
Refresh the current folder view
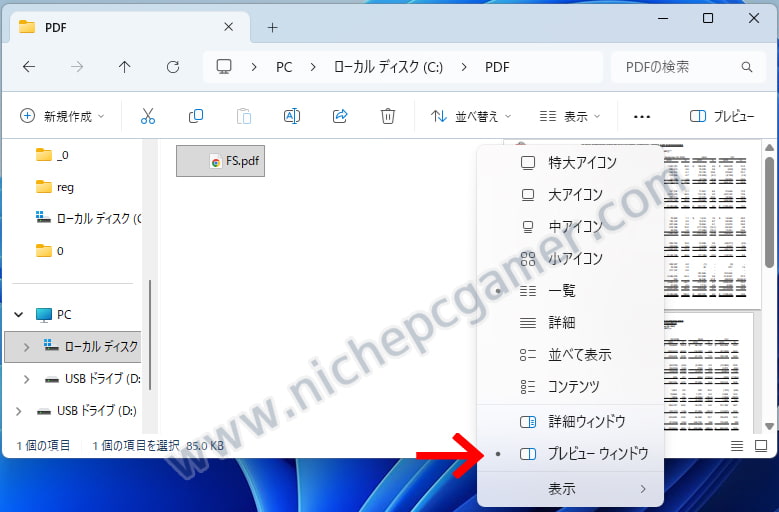click(173, 67)
